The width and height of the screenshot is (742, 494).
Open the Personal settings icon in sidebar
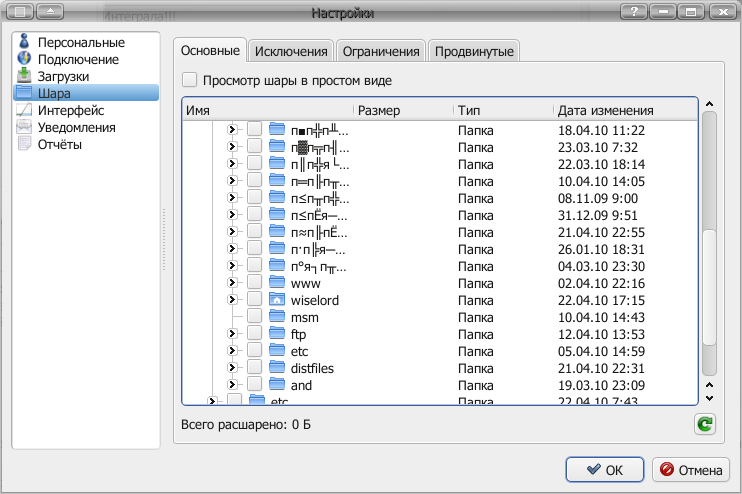click(x=24, y=43)
